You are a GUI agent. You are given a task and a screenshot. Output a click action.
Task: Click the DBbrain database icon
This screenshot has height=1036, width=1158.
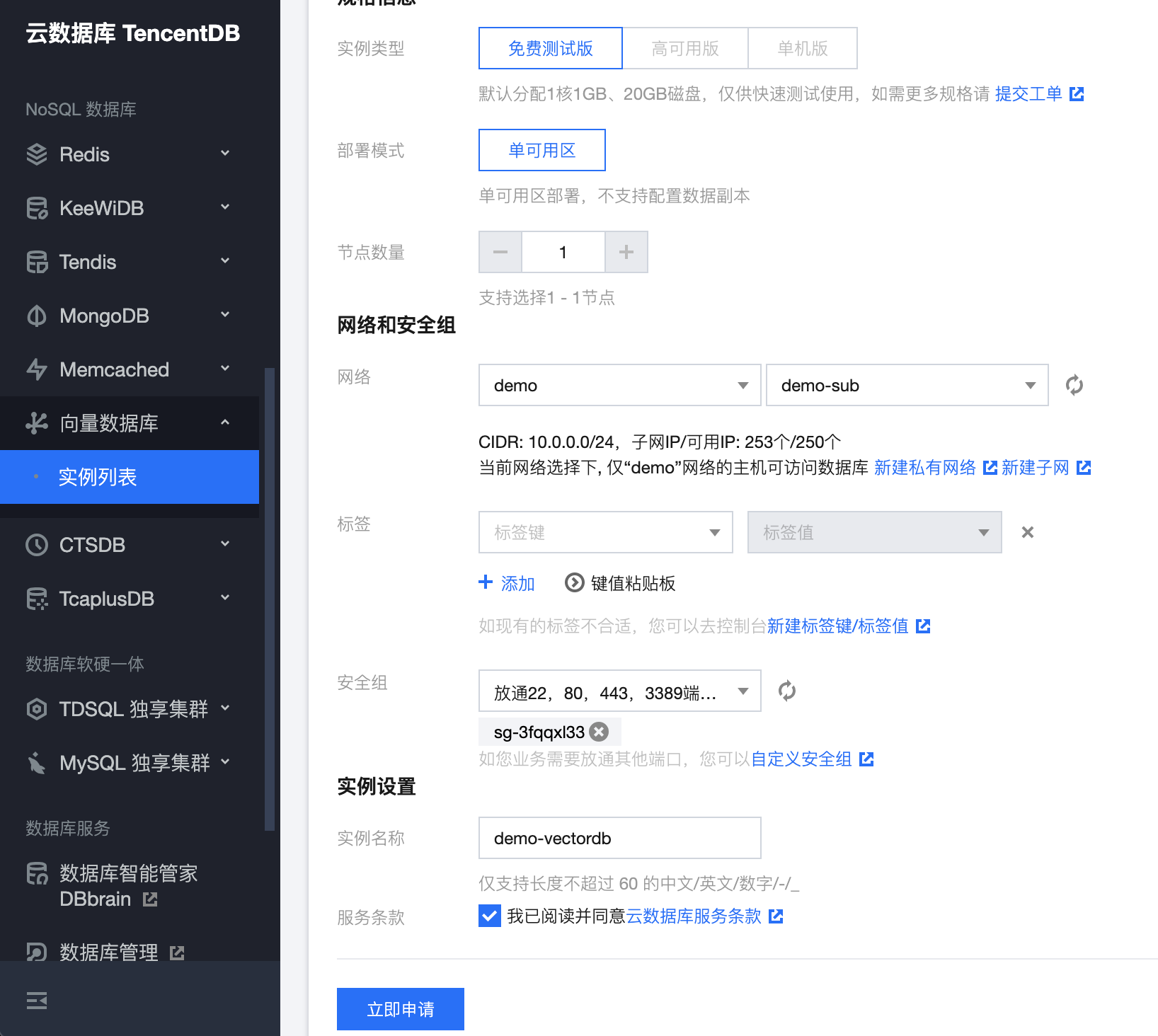[37, 873]
